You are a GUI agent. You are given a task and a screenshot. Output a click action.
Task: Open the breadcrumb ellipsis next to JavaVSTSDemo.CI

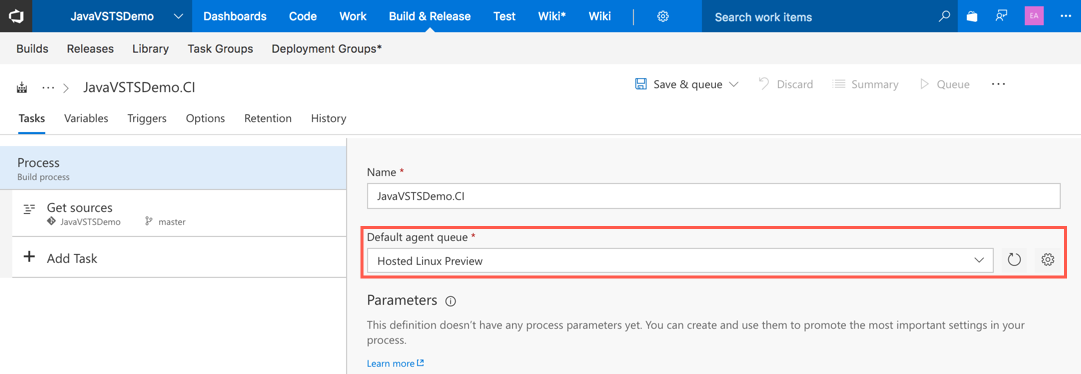[x=48, y=88]
